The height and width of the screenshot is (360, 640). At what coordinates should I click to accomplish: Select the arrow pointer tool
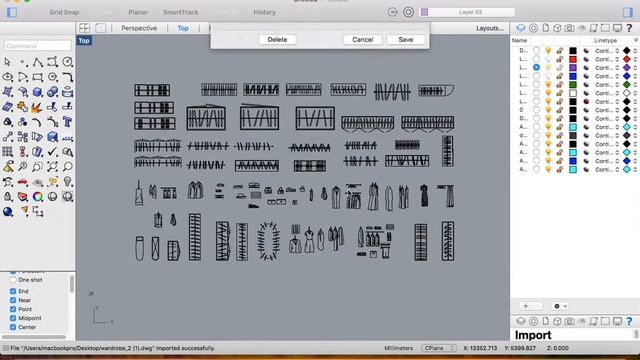pos(7,62)
